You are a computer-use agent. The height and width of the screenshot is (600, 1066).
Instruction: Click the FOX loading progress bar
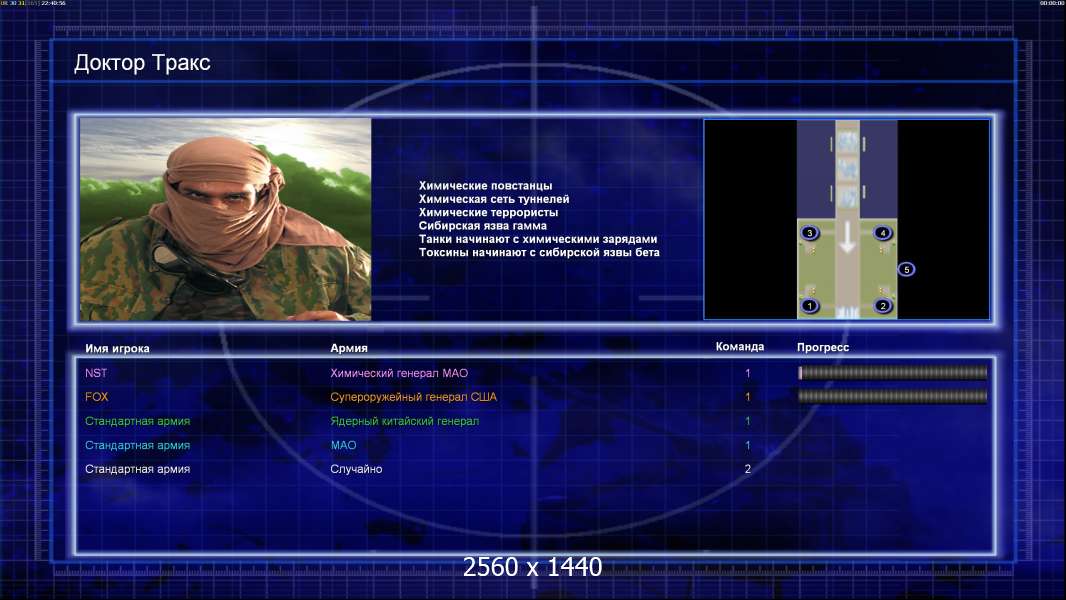(893, 396)
